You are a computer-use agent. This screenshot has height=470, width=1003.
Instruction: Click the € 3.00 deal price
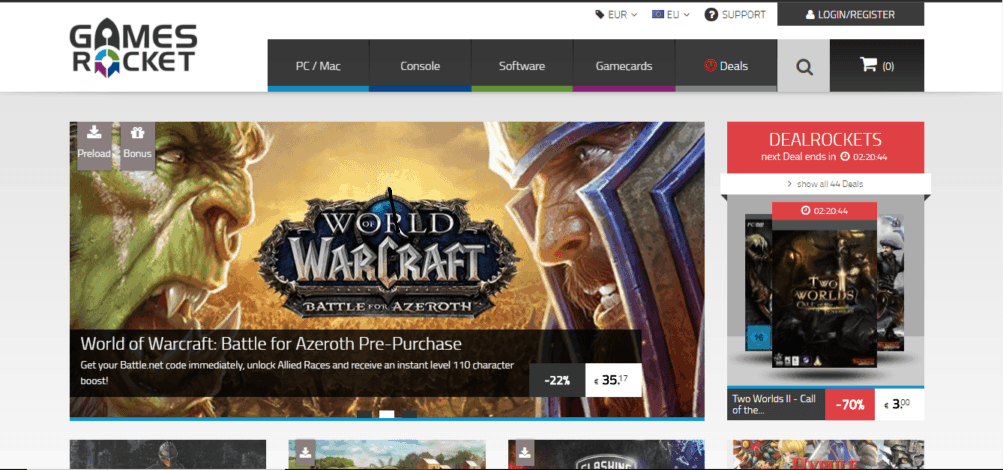899,404
